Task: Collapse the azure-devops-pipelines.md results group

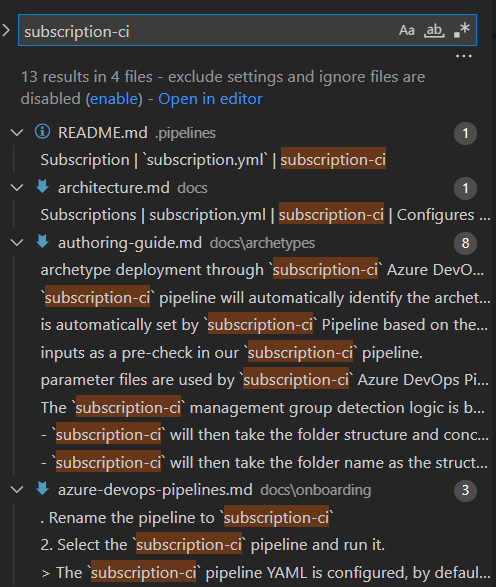Action: point(17,490)
